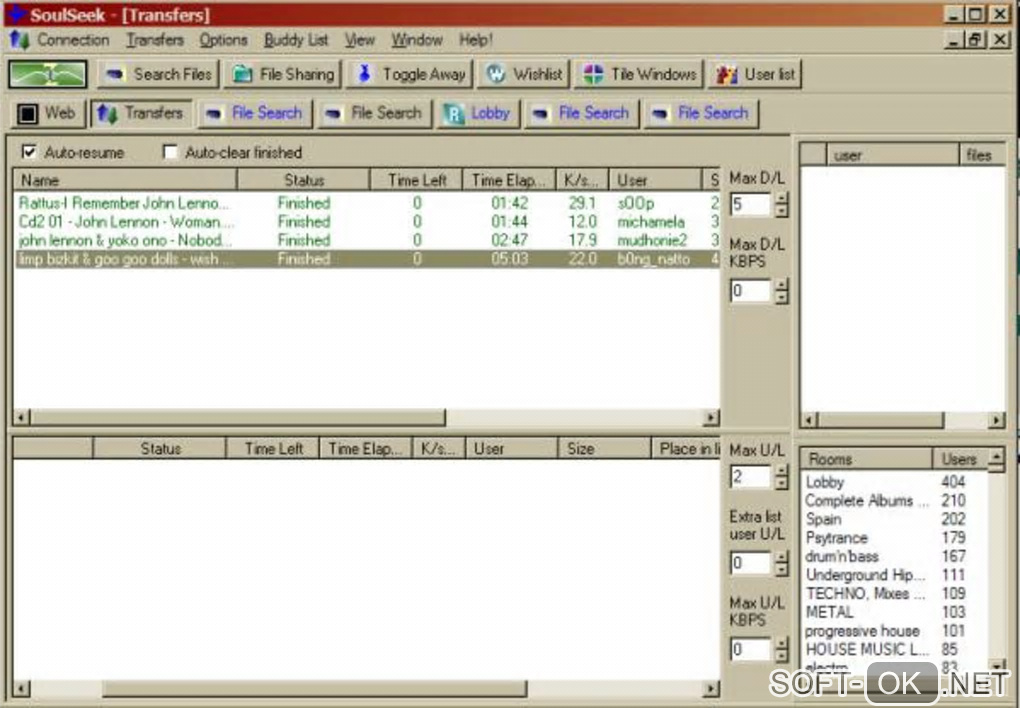The width and height of the screenshot is (1020, 708).
Task: Open the Options menu
Action: click(223, 40)
